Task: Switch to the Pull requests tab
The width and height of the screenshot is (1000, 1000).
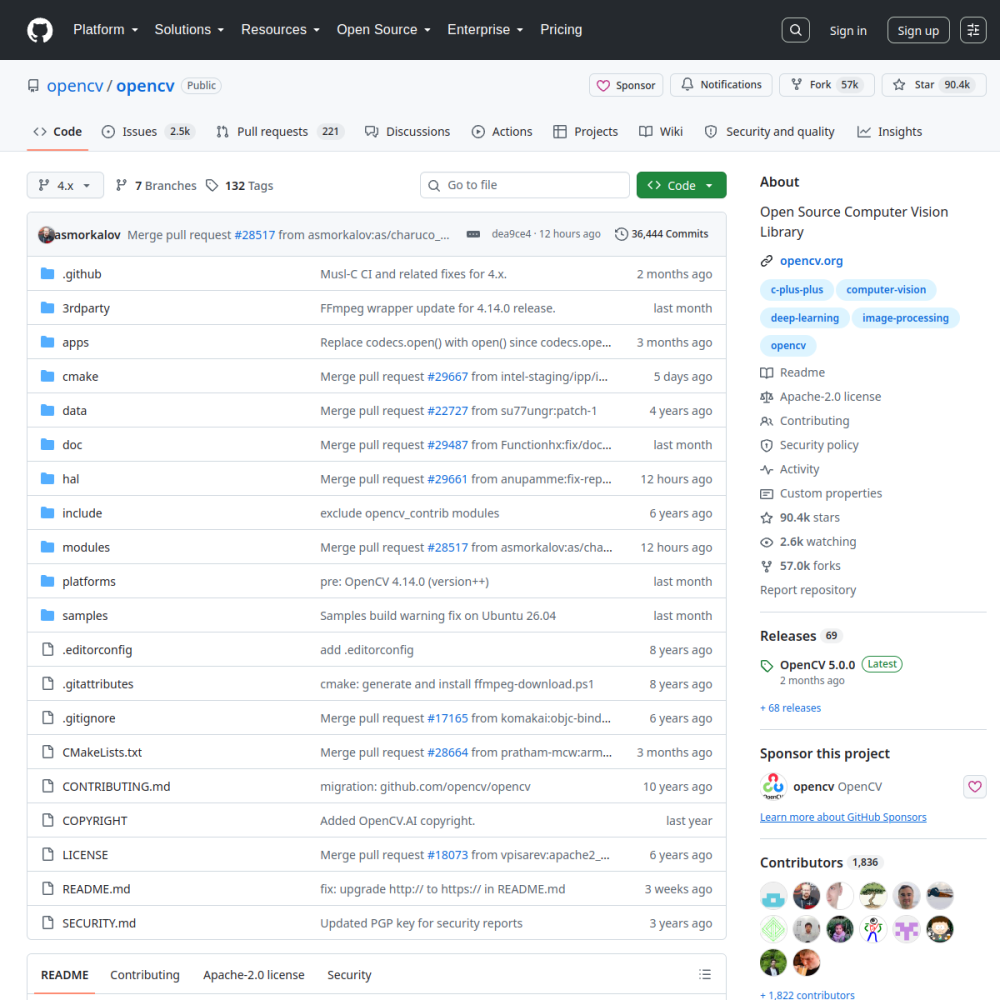Action: pos(281,131)
